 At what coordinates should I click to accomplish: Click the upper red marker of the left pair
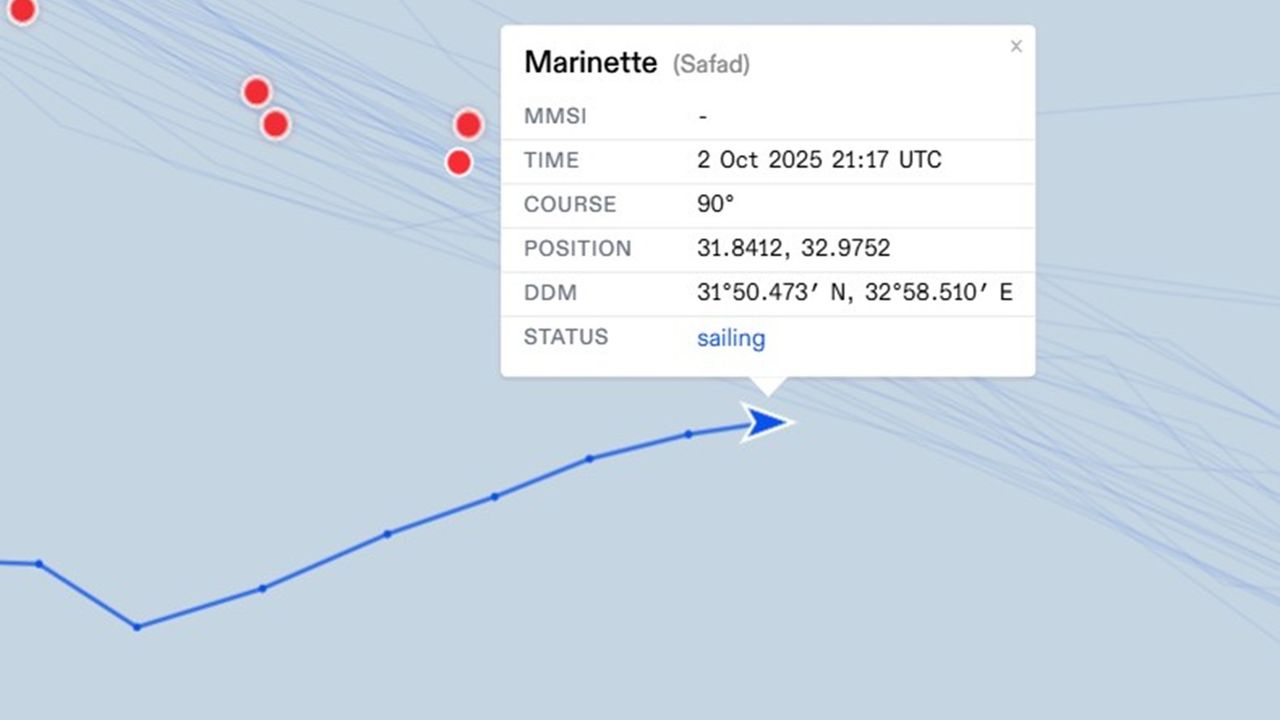(x=257, y=92)
